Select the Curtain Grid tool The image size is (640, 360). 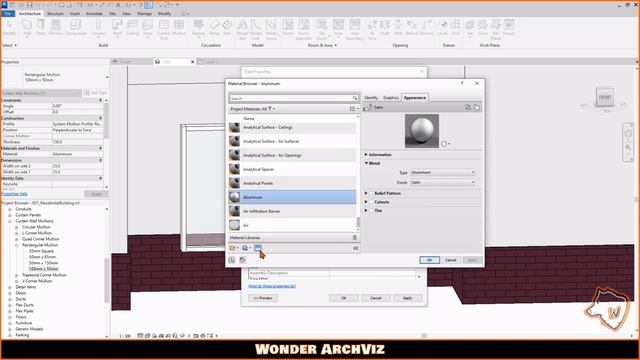(x=164, y=29)
